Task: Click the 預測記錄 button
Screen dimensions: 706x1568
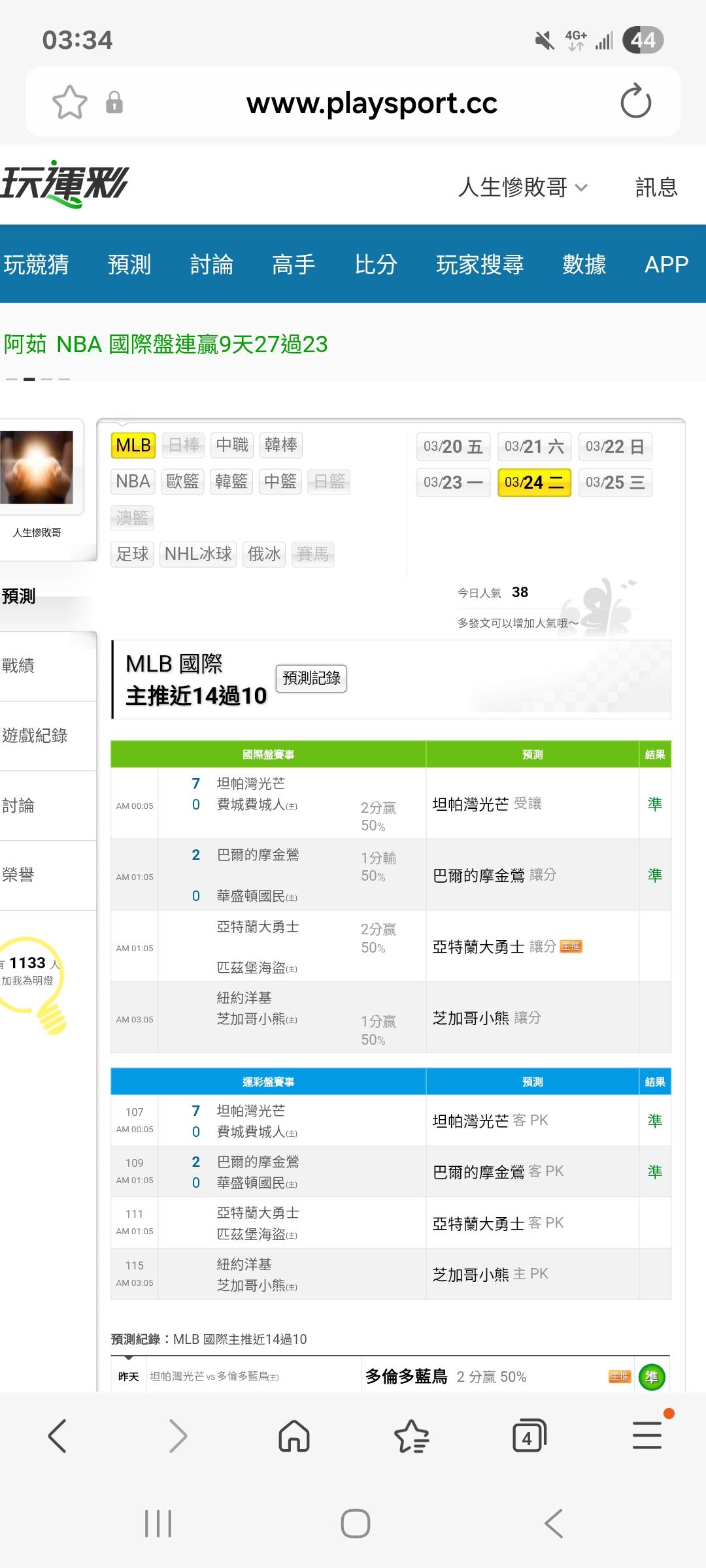Action: 311,678
